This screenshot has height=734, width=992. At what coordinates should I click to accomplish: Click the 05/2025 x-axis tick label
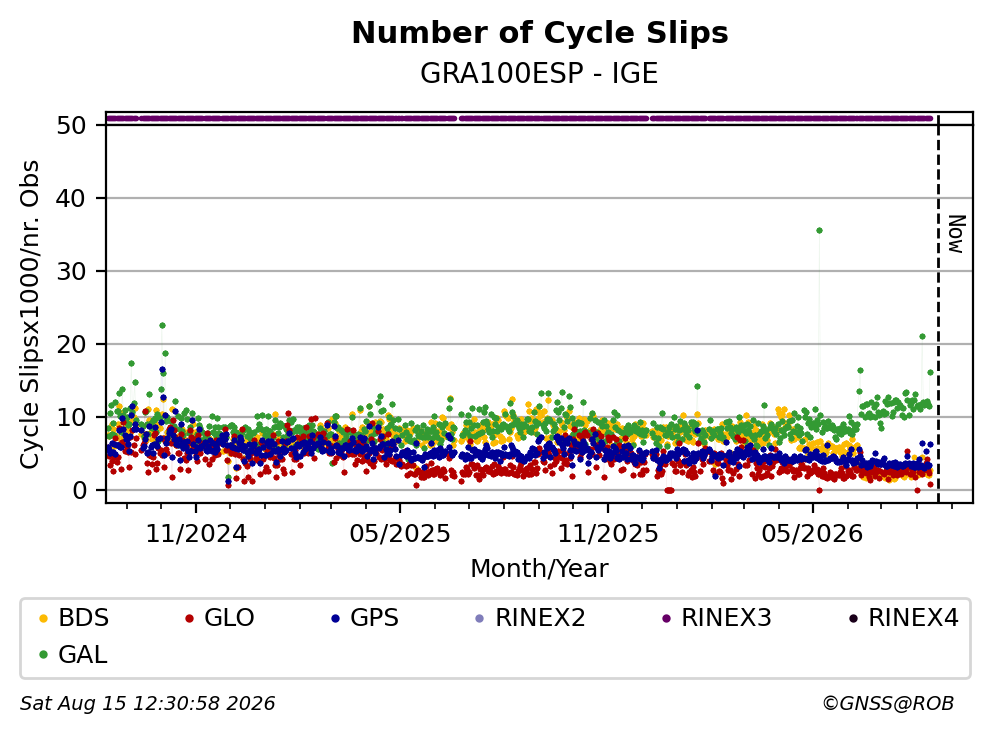[x=400, y=534]
